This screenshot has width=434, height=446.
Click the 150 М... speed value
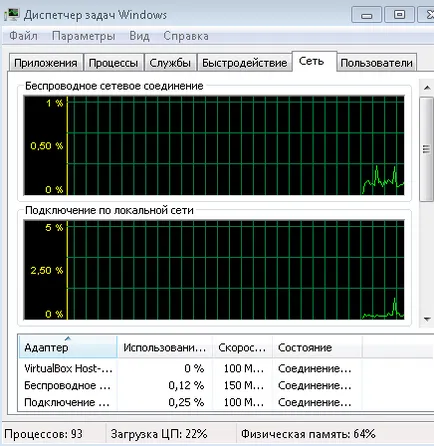pos(244,385)
